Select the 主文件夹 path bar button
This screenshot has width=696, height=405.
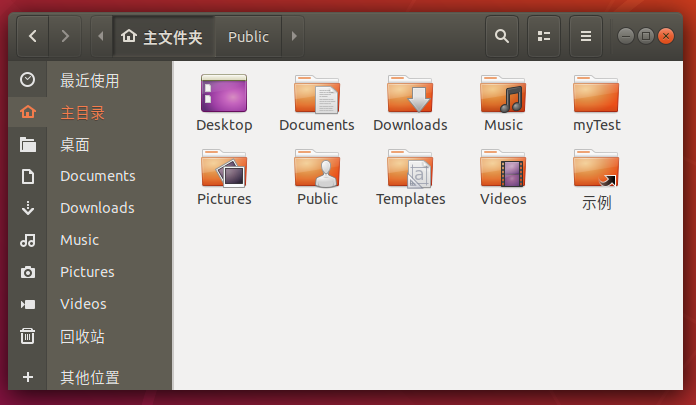[x=161, y=36]
